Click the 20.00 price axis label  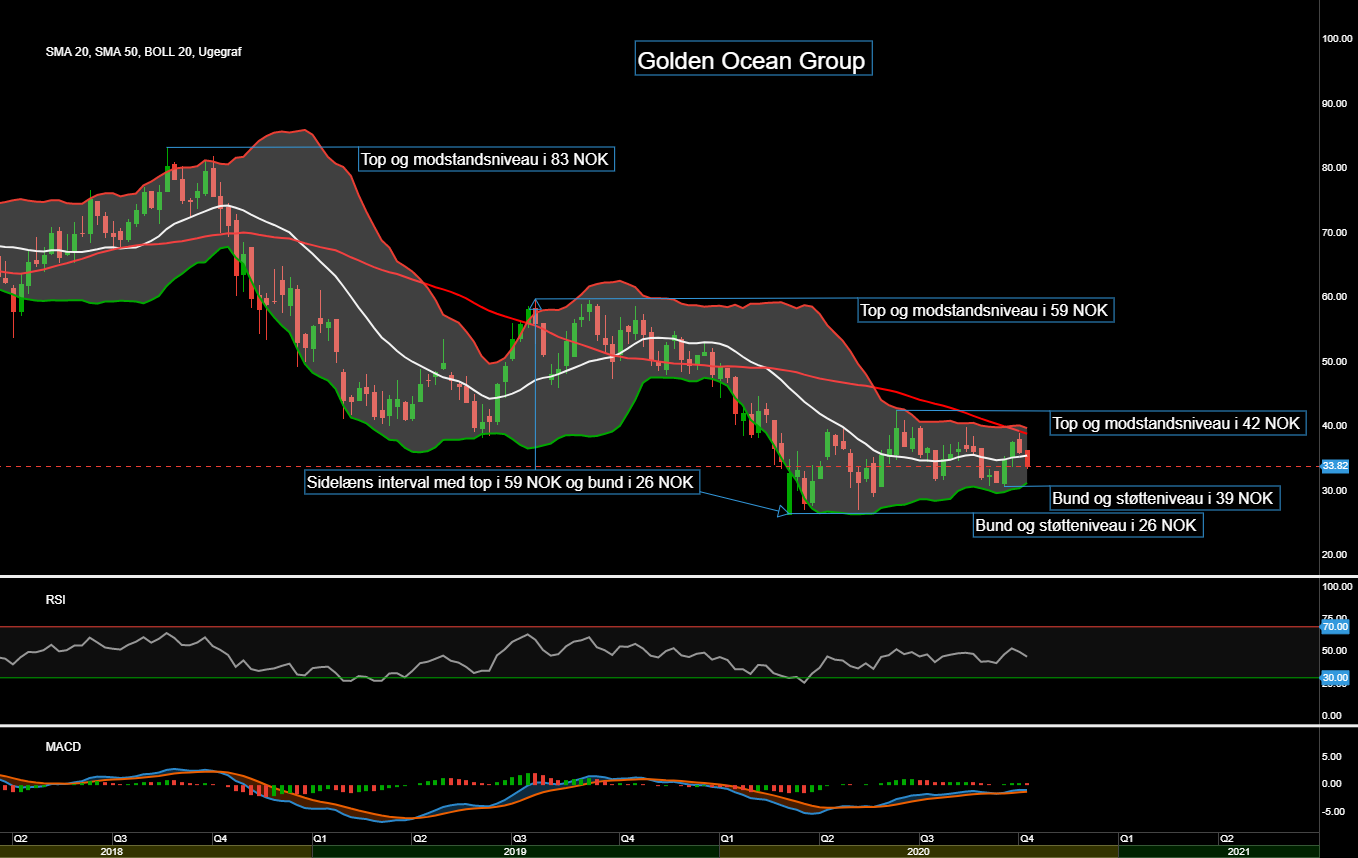[1335, 555]
